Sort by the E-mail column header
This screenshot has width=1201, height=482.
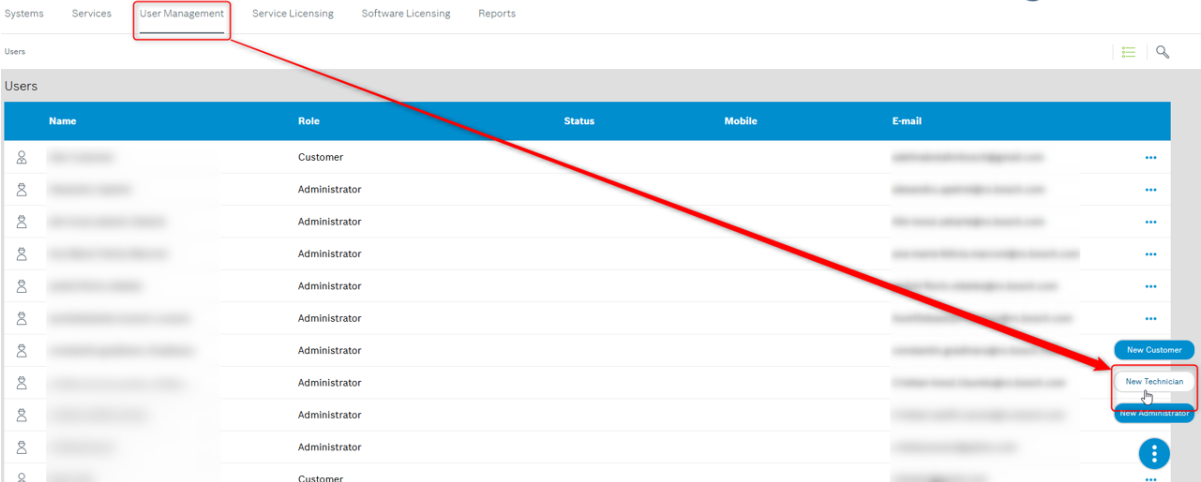tap(907, 121)
